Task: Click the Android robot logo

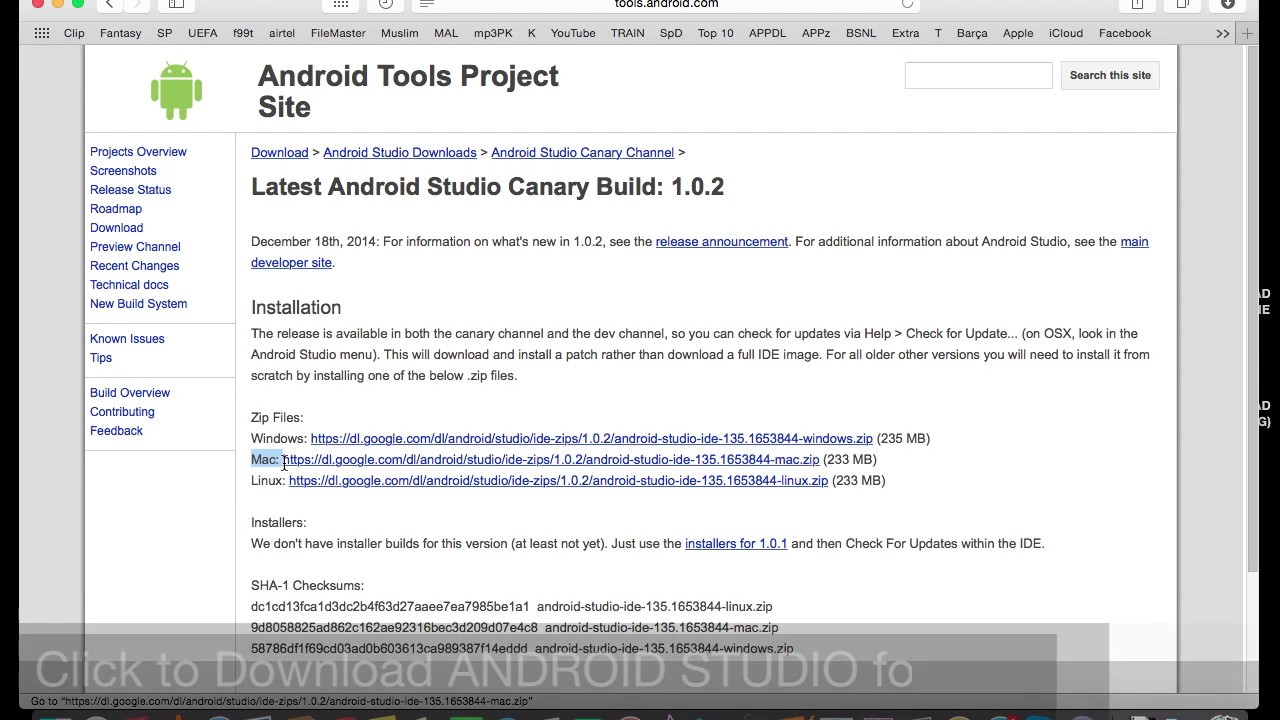Action: (x=177, y=91)
